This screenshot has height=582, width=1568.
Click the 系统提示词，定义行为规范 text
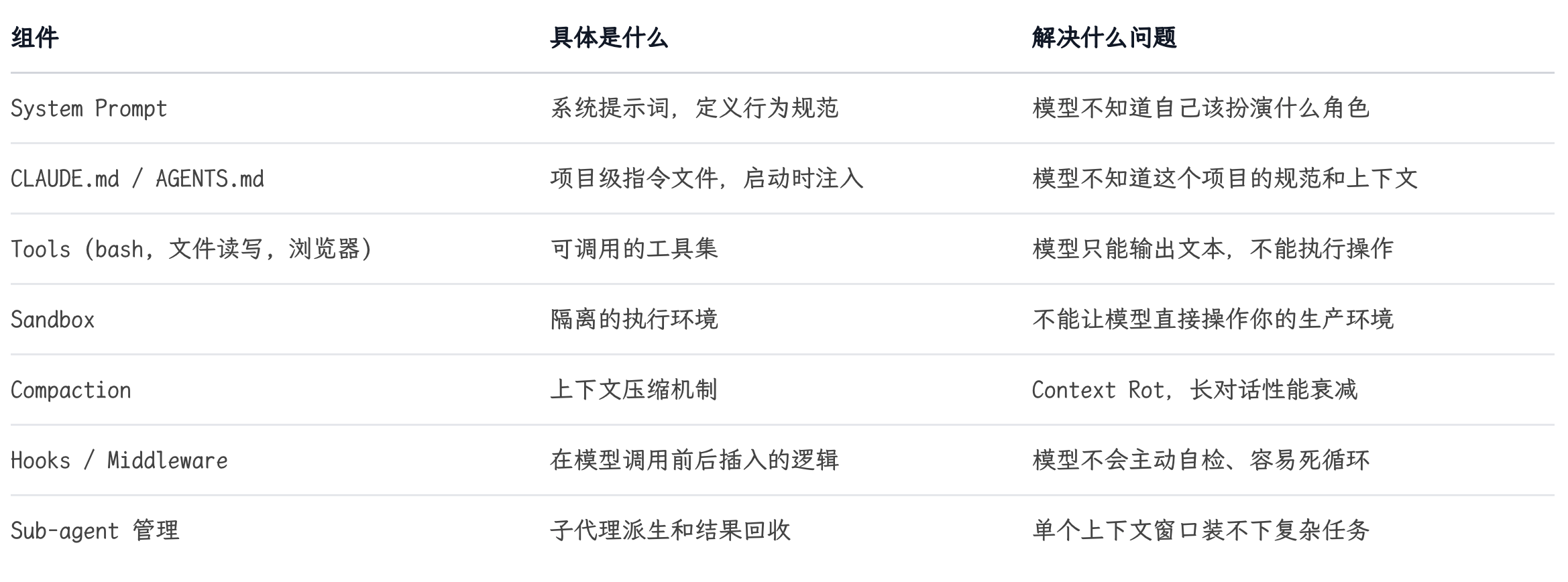pyautogui.click(x=694, y=108)
